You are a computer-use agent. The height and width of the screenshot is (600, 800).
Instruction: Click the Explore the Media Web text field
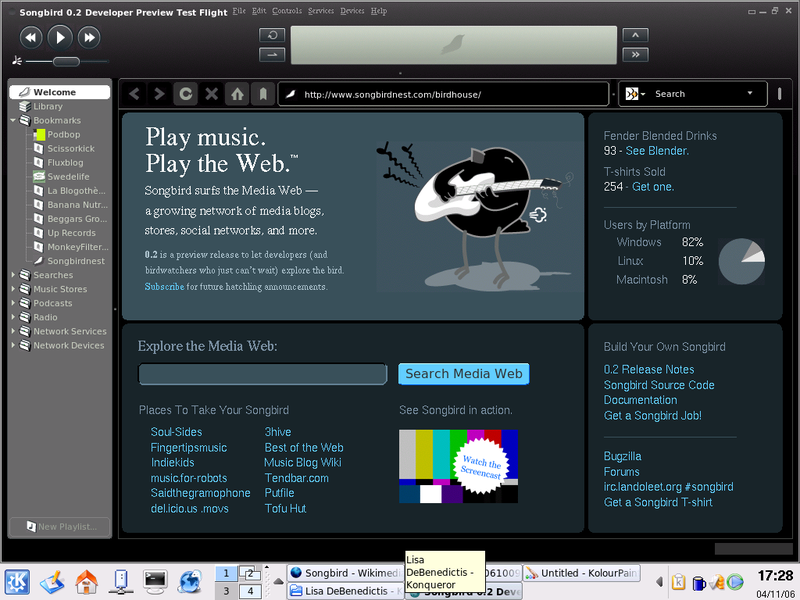tap(262, 374)
